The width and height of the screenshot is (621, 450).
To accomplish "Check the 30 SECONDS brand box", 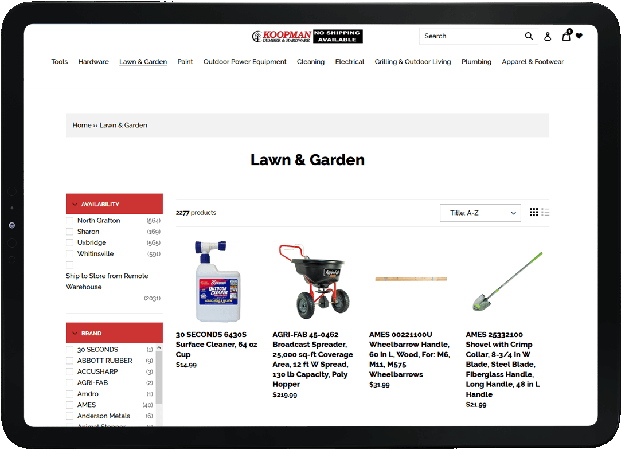I will tap(70, 349).
